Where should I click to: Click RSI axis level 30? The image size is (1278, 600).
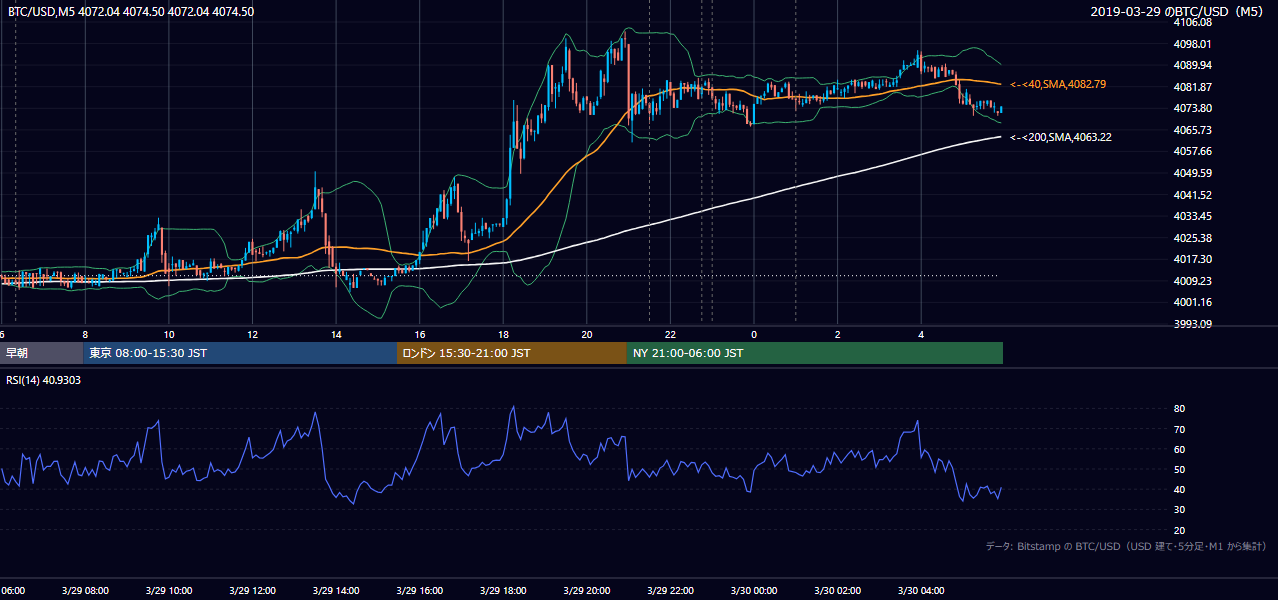[1179, 510]
